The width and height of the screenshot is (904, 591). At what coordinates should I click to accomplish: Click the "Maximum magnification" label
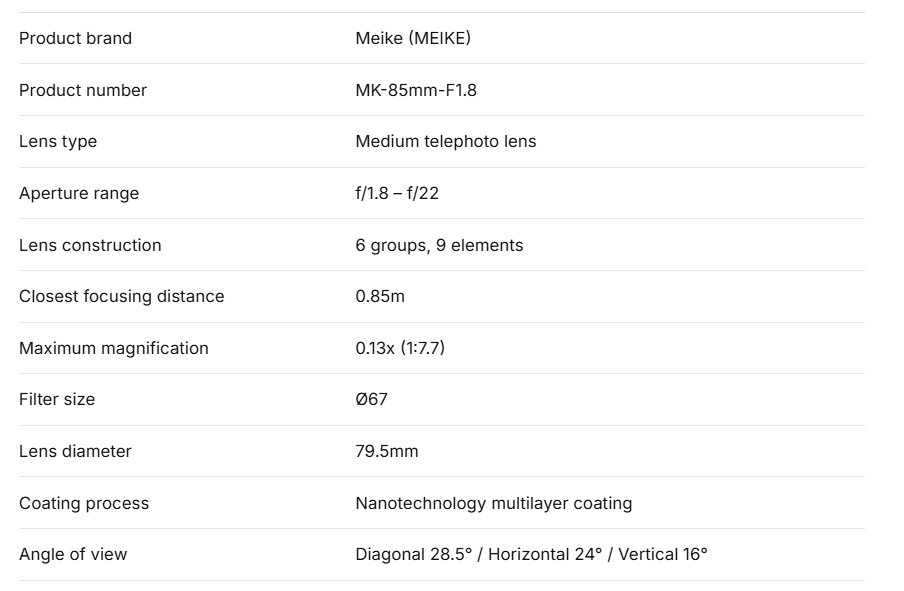click(x=114, y=348)
